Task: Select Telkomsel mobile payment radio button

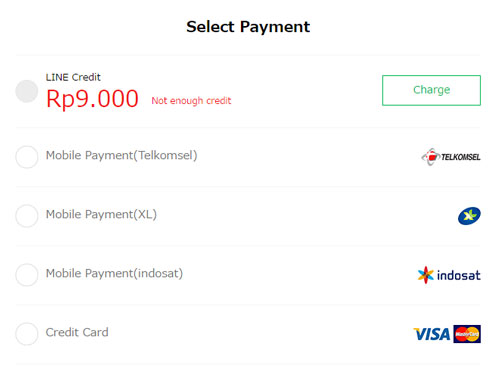Action: (x=27, y=157)
